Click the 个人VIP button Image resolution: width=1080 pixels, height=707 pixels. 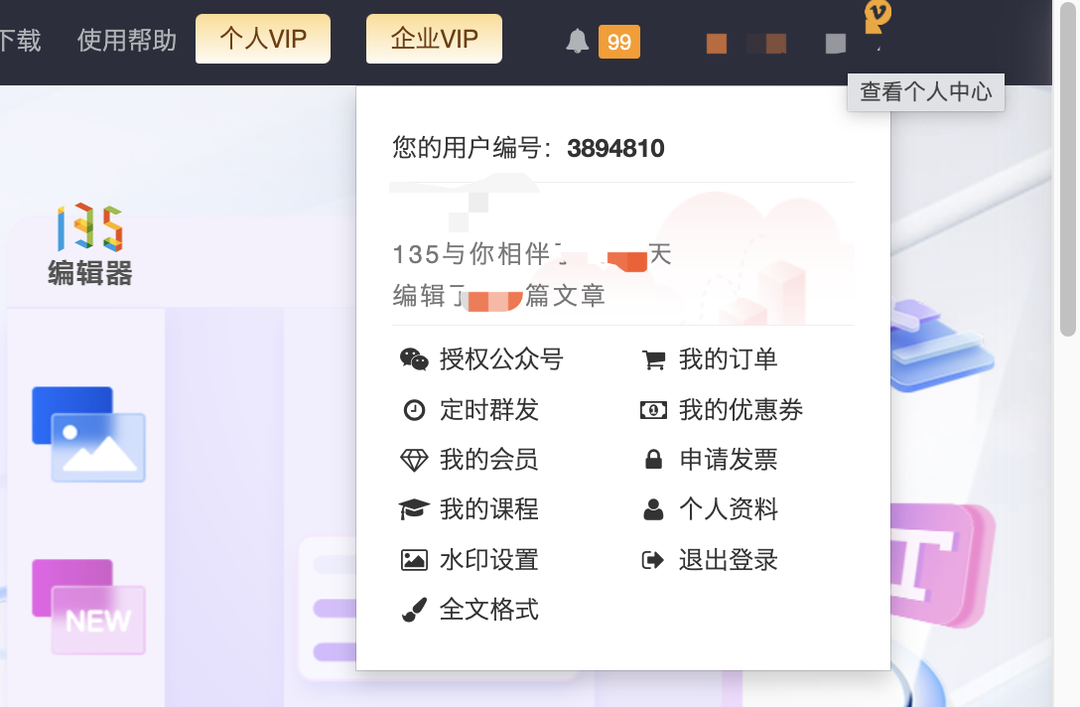[x=263, y=40]
